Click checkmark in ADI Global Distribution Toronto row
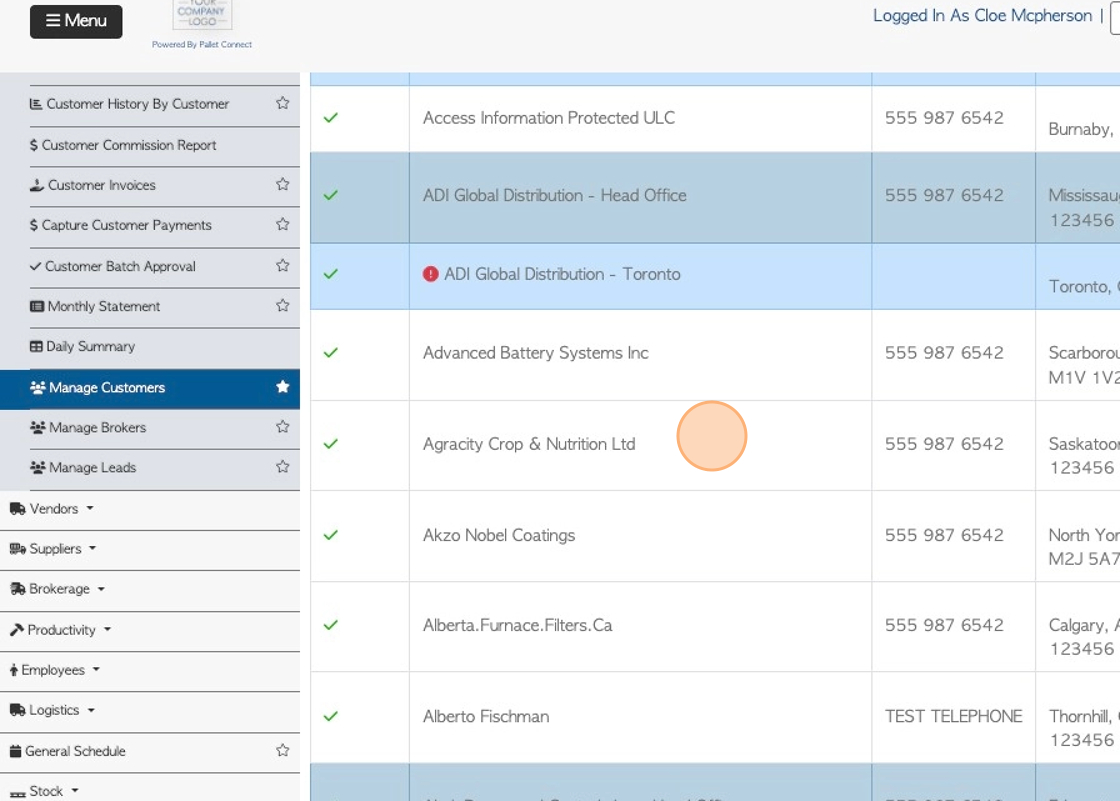Screen dimensions: 1120x801 point(331,274)
